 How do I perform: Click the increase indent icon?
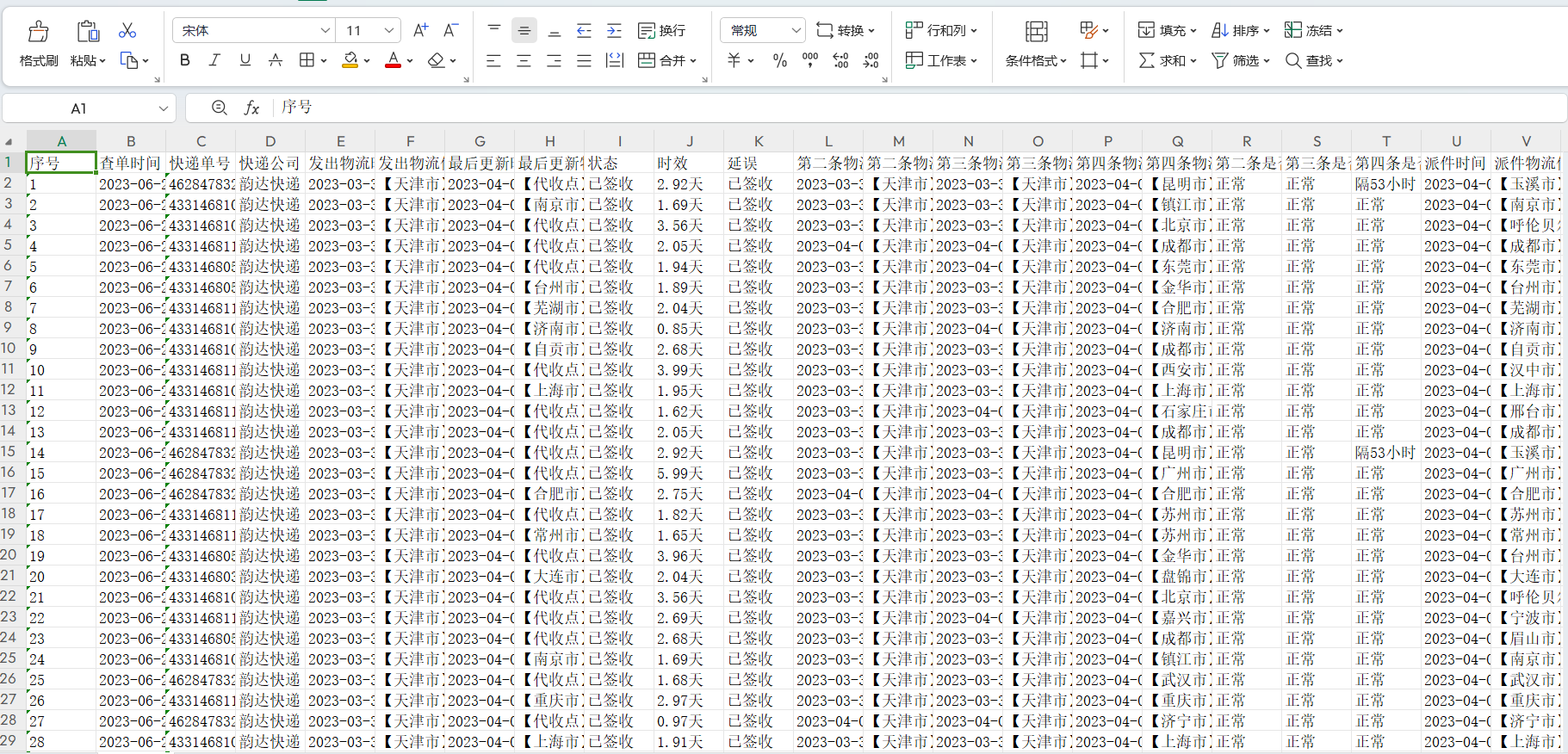[614, 31]
